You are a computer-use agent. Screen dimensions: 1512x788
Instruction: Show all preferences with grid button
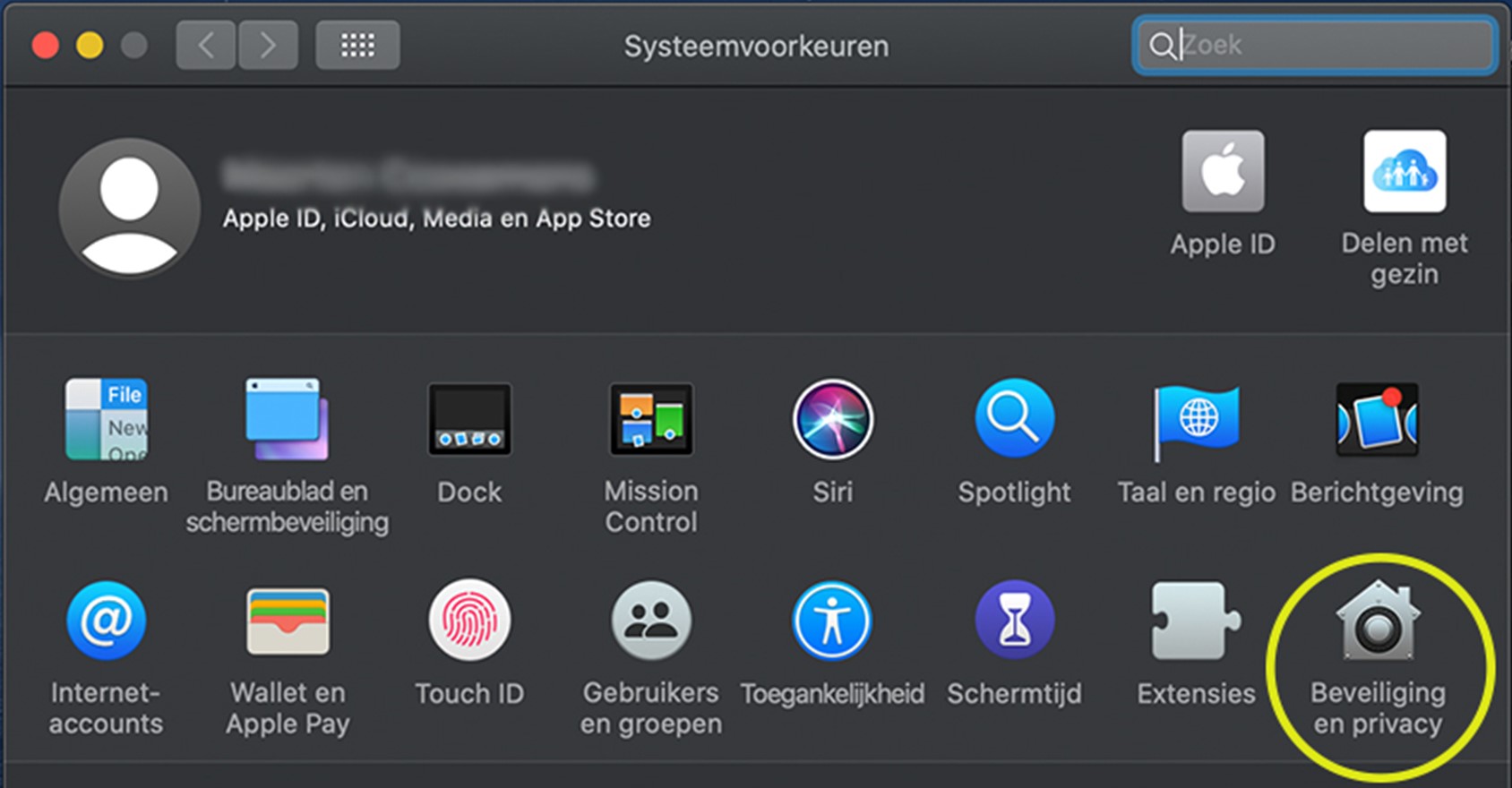tap(357, 45)
